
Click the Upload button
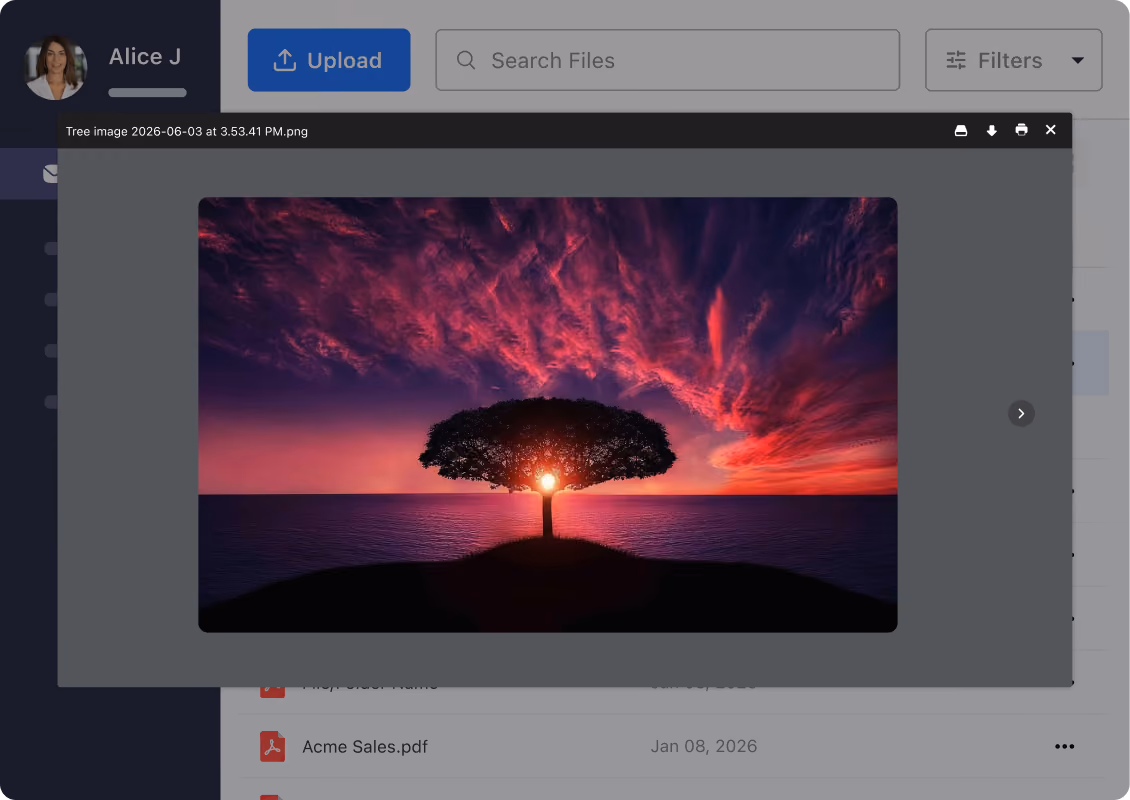coord(329,60)
